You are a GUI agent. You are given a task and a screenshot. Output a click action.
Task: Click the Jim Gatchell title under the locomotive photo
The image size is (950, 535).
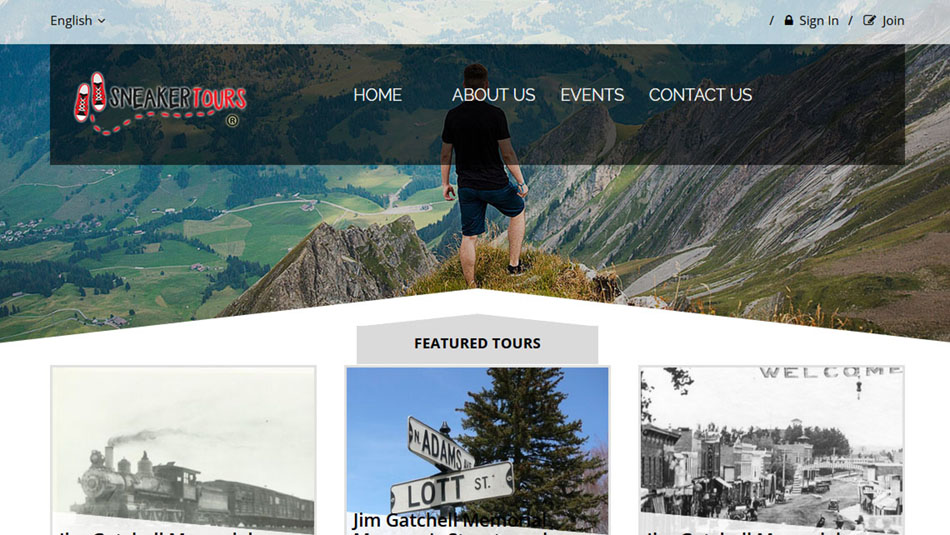click(156, 532)
